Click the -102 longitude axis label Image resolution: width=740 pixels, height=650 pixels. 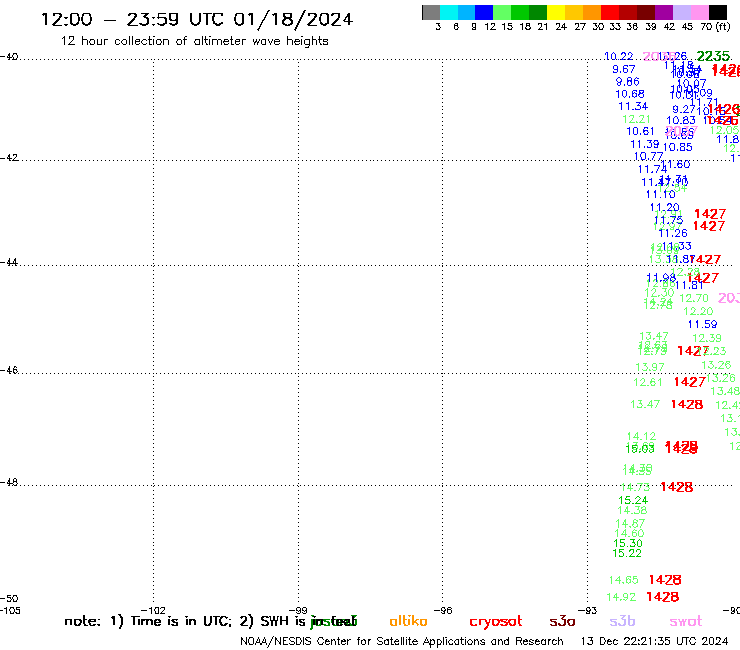pyautogui.click(x=153, y=610)
